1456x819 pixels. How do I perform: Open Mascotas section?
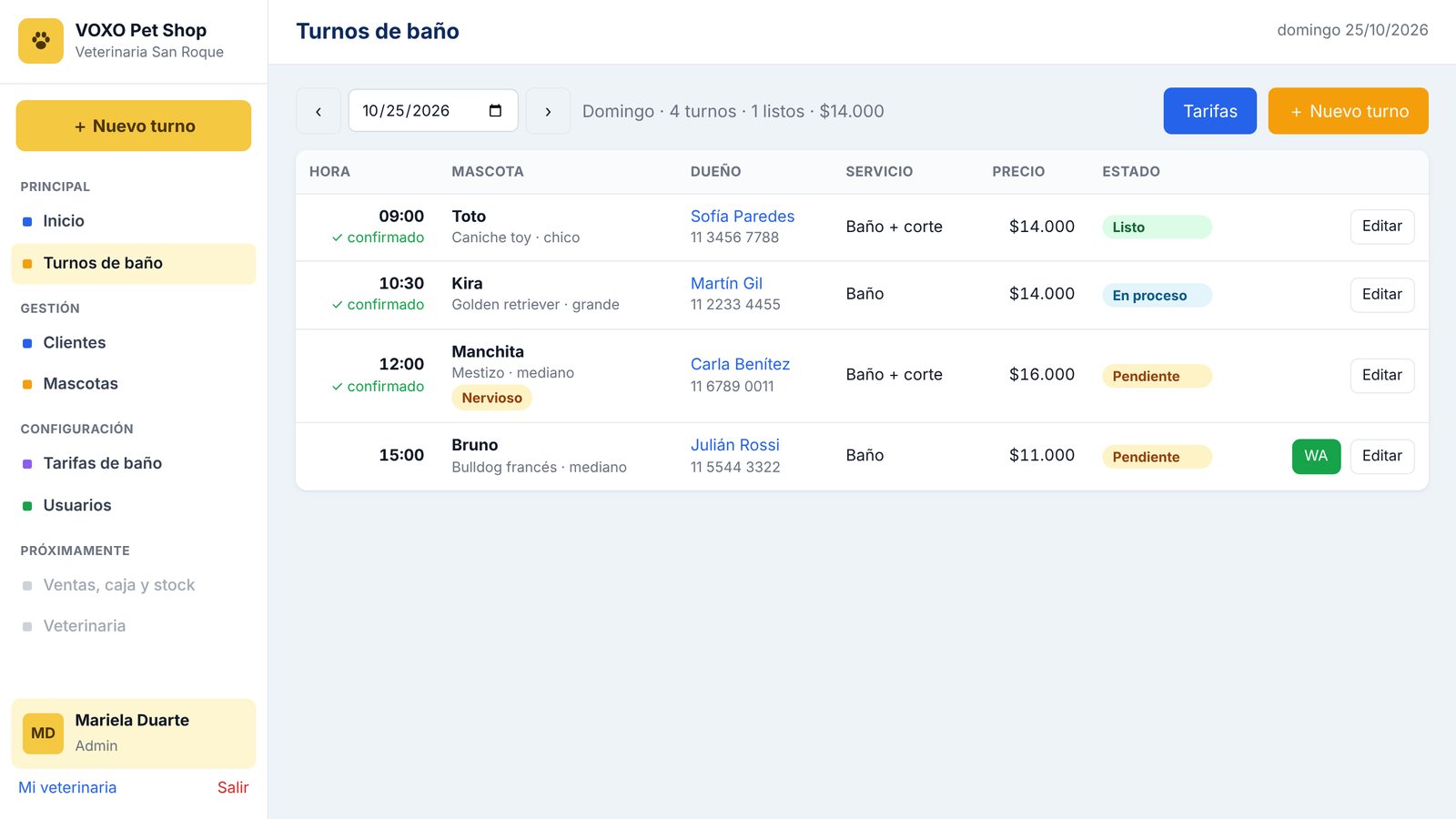(134, 384)
